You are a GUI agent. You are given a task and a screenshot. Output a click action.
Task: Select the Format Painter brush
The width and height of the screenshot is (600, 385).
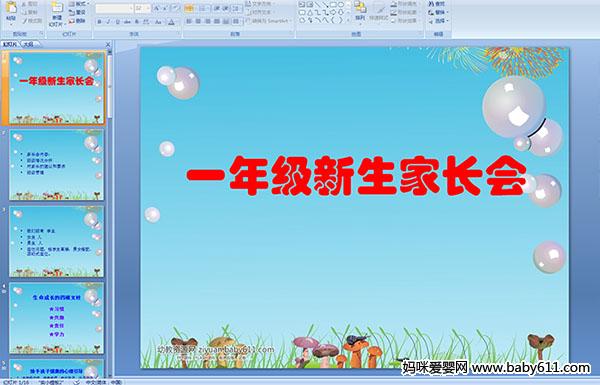pos(25,21)
